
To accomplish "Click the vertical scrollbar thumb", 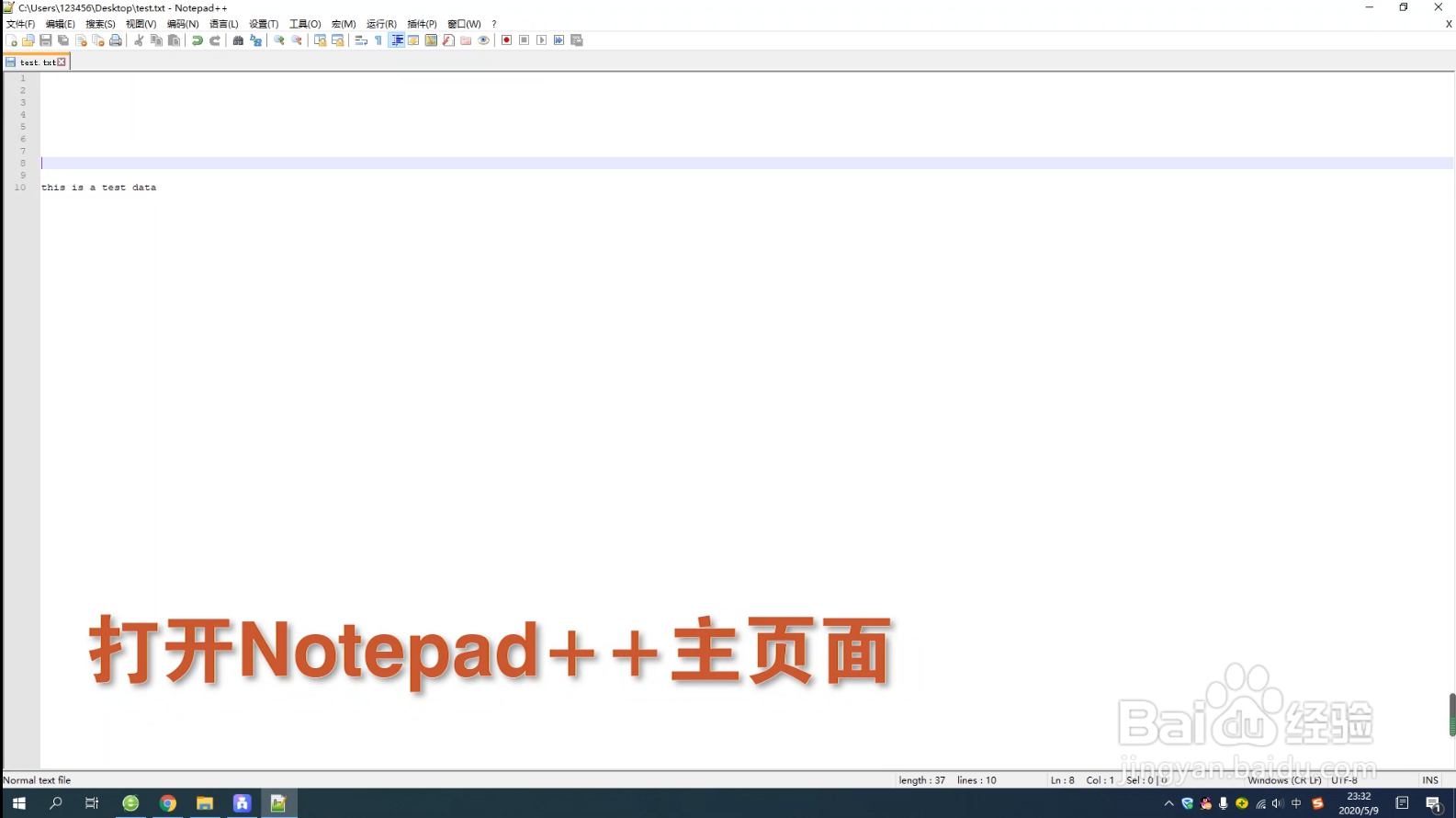I will tap(1452, 714).
